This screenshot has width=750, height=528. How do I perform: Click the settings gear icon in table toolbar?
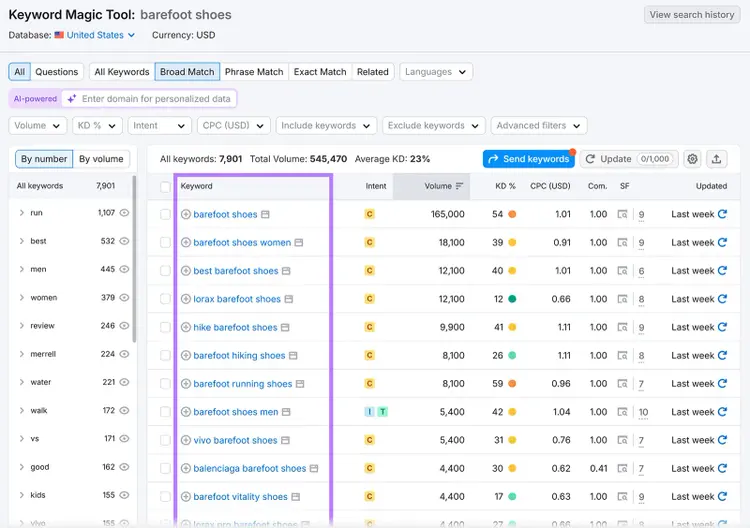pos(692,159)
